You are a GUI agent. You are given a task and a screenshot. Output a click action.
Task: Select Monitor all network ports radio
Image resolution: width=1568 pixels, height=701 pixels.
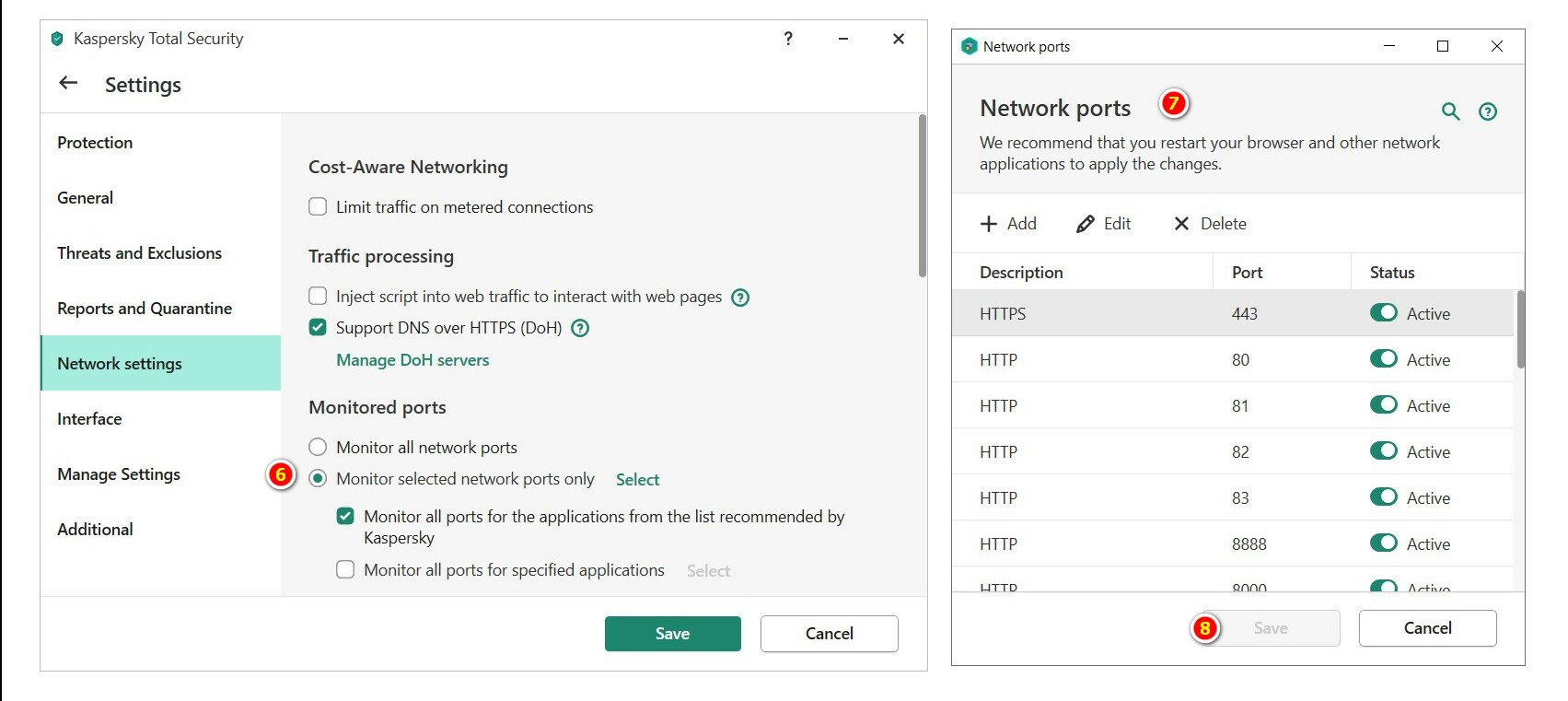click(x=318, y=448)
